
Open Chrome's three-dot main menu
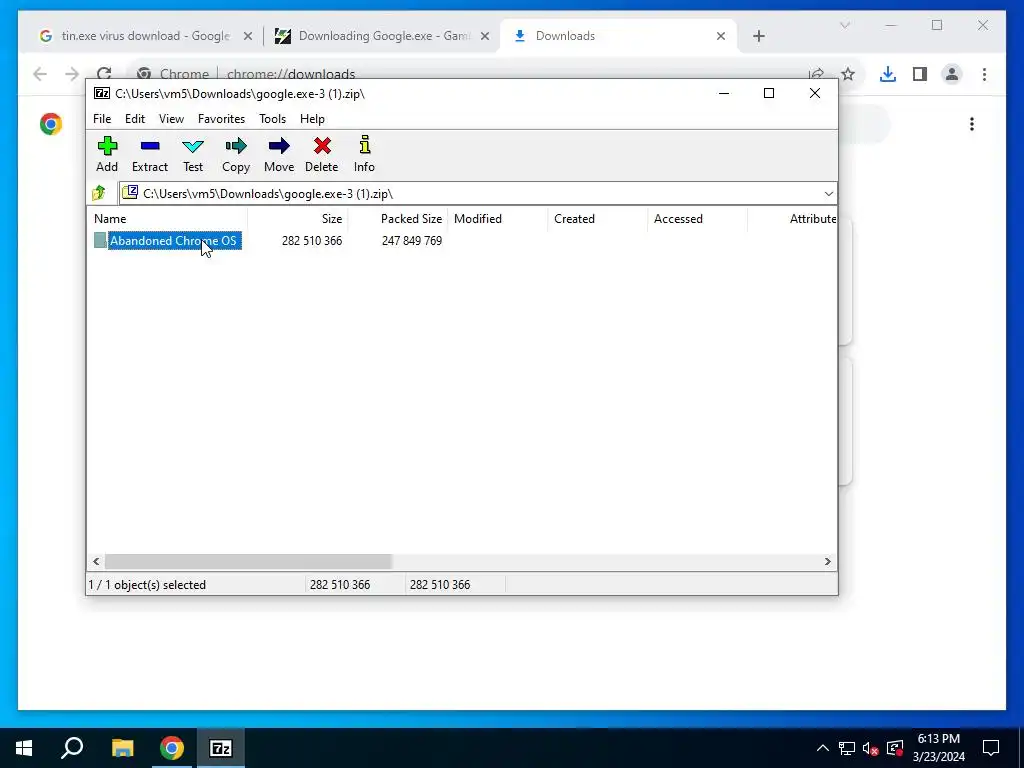pos(984,74)
